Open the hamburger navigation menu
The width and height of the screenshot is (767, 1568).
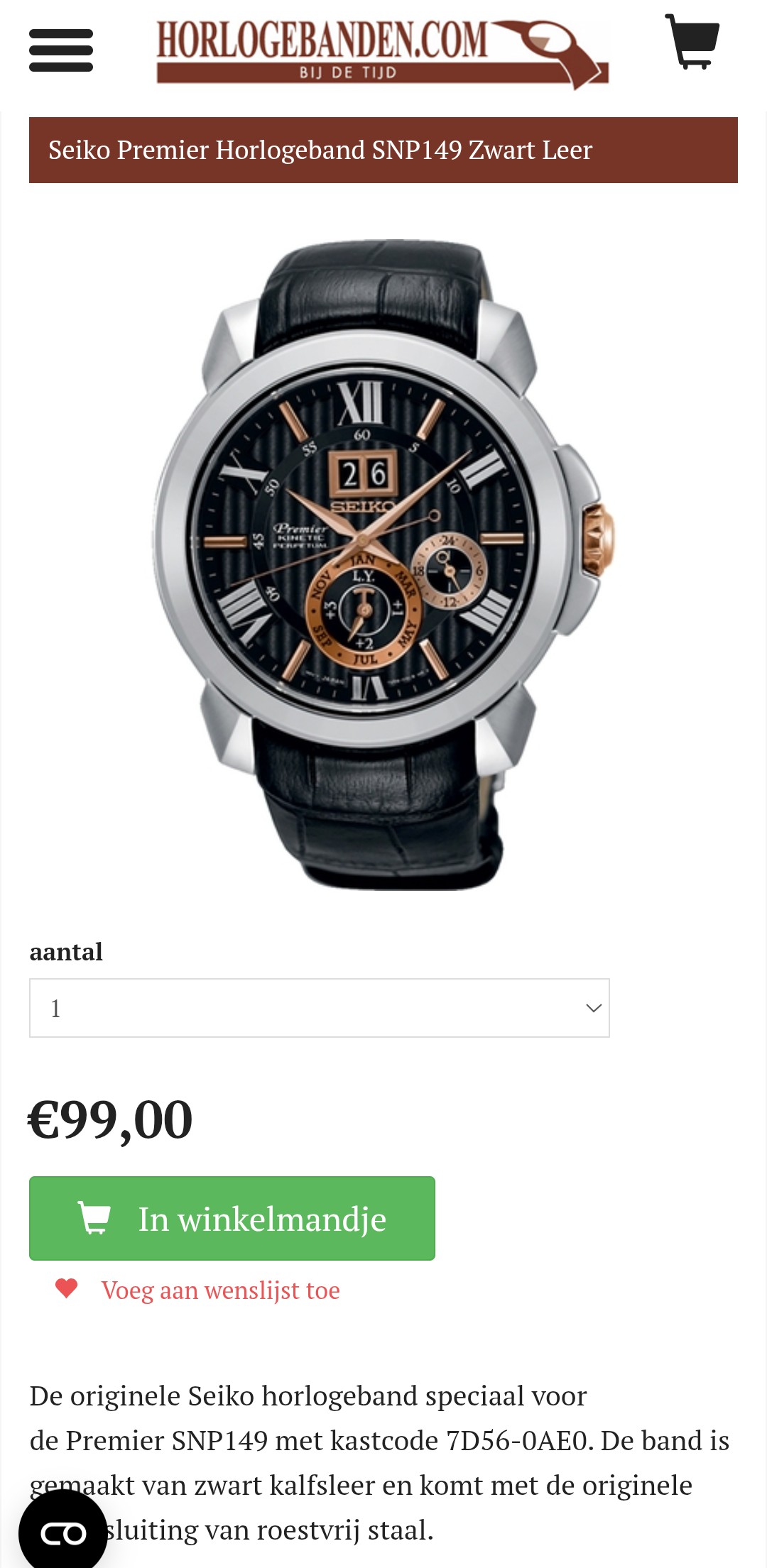tap(61, 50)
